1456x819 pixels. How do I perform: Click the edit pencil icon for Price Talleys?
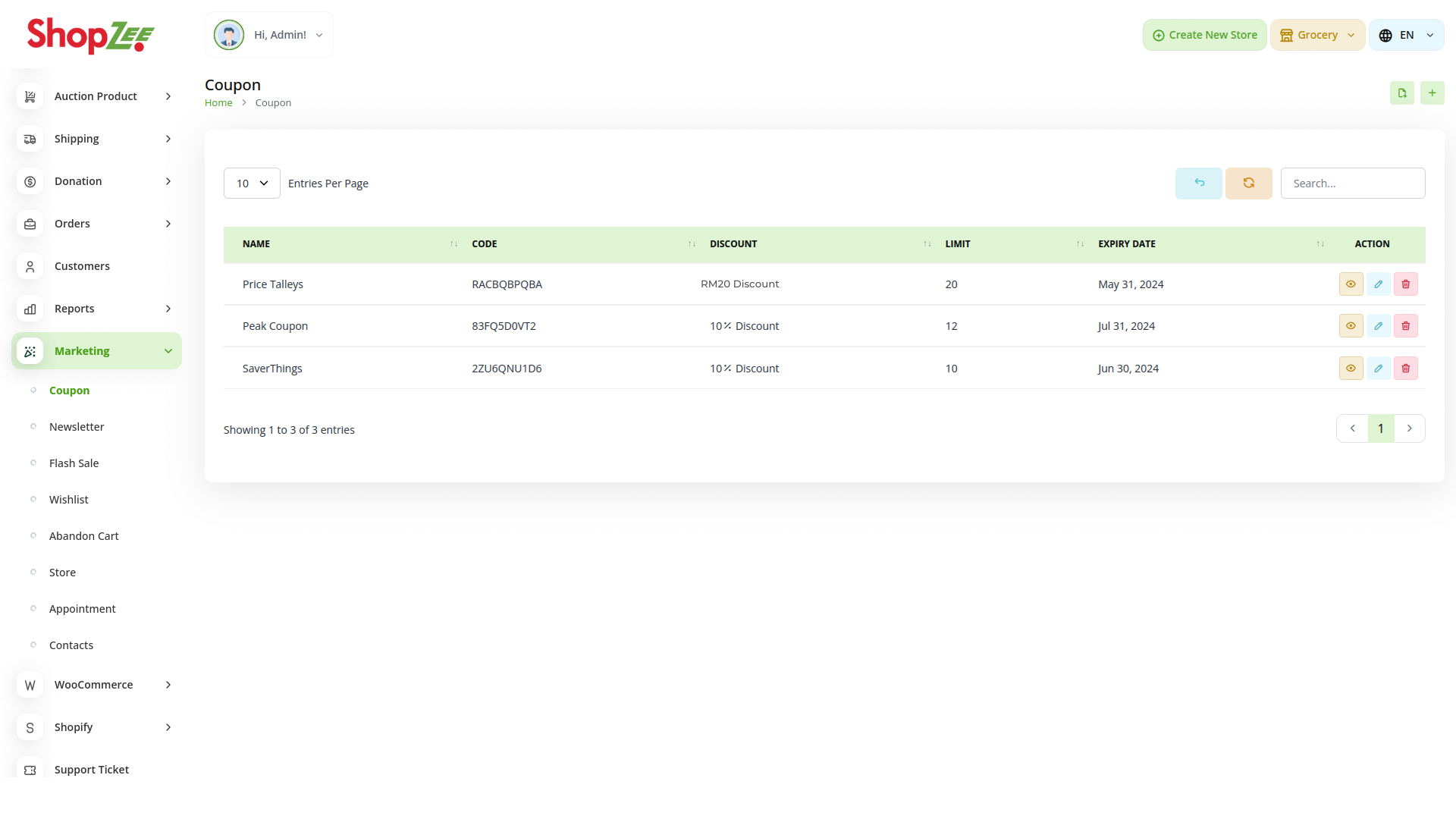click(x=1378, y=284)
